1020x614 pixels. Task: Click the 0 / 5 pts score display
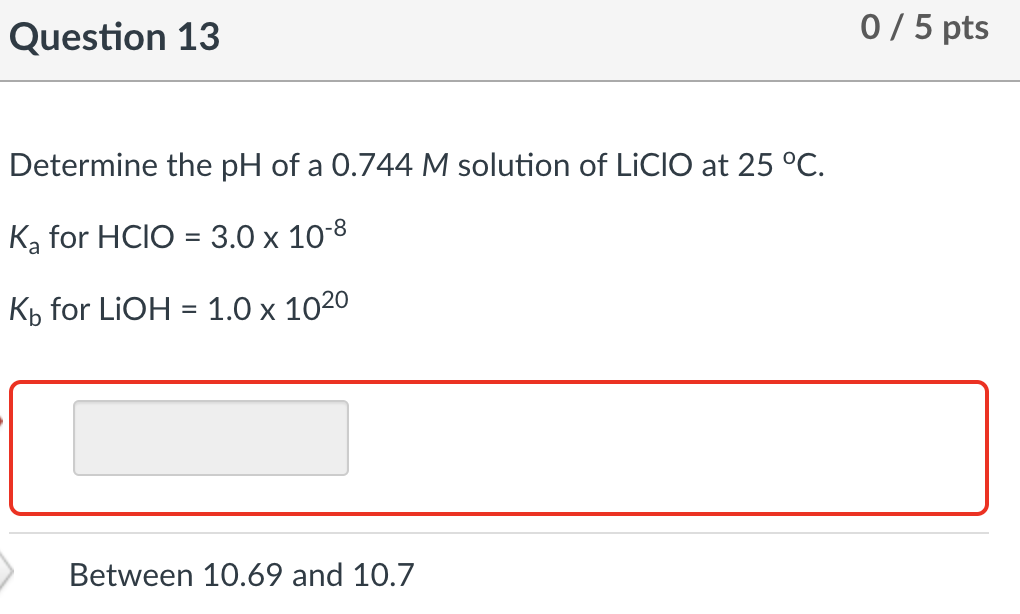pos(923,28)
